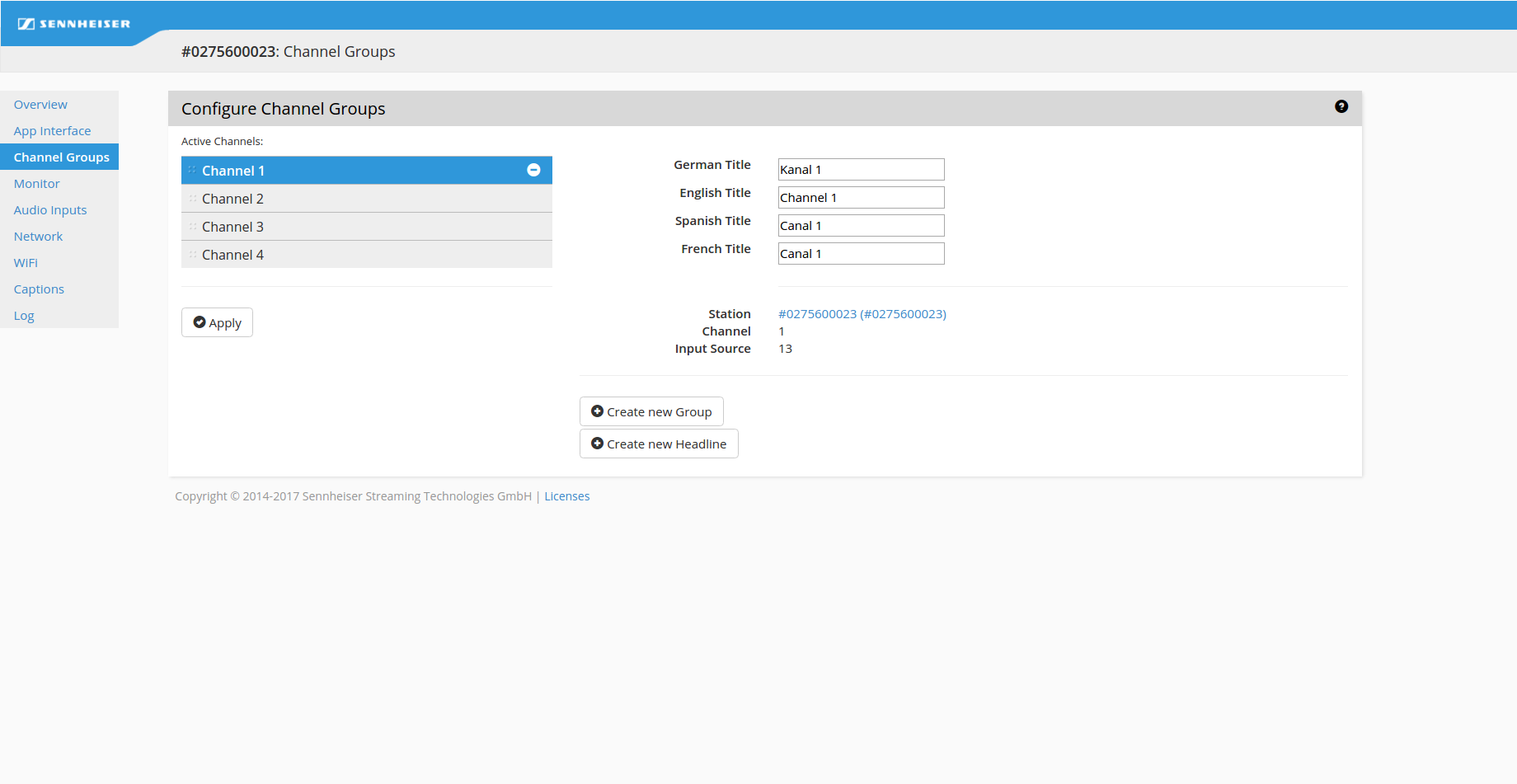Click the Channel 4 drag handle
Screen dimensions: 1517x784
(192, 255)
